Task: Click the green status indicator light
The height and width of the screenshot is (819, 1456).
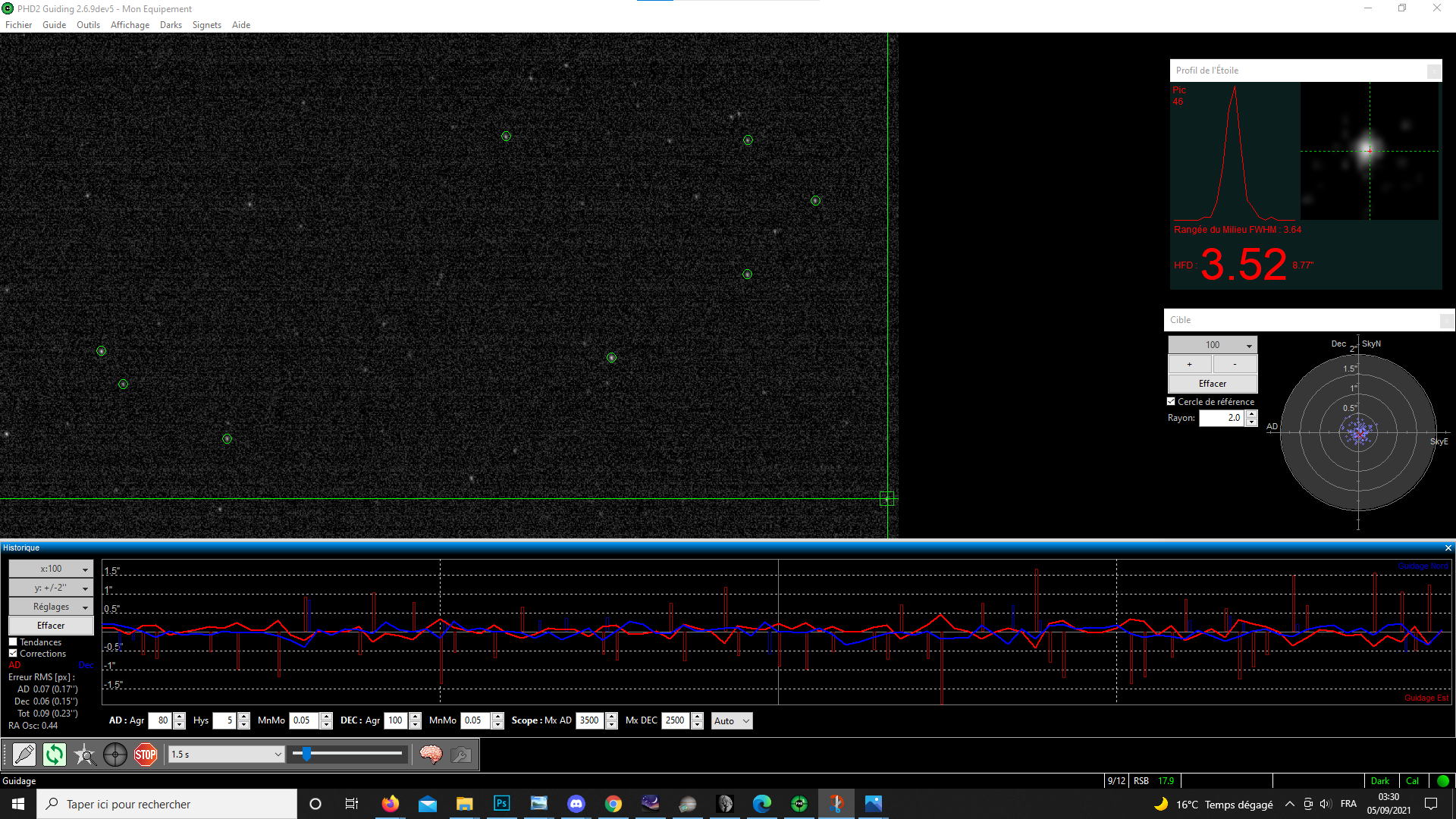Action: coord(1442,781)
